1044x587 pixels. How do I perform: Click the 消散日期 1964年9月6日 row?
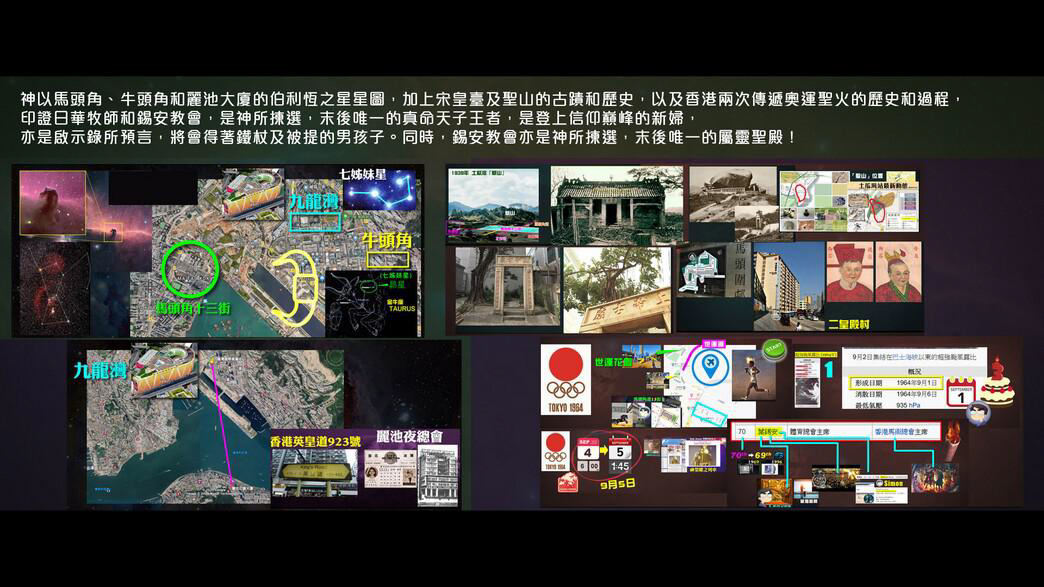point(896,394)
